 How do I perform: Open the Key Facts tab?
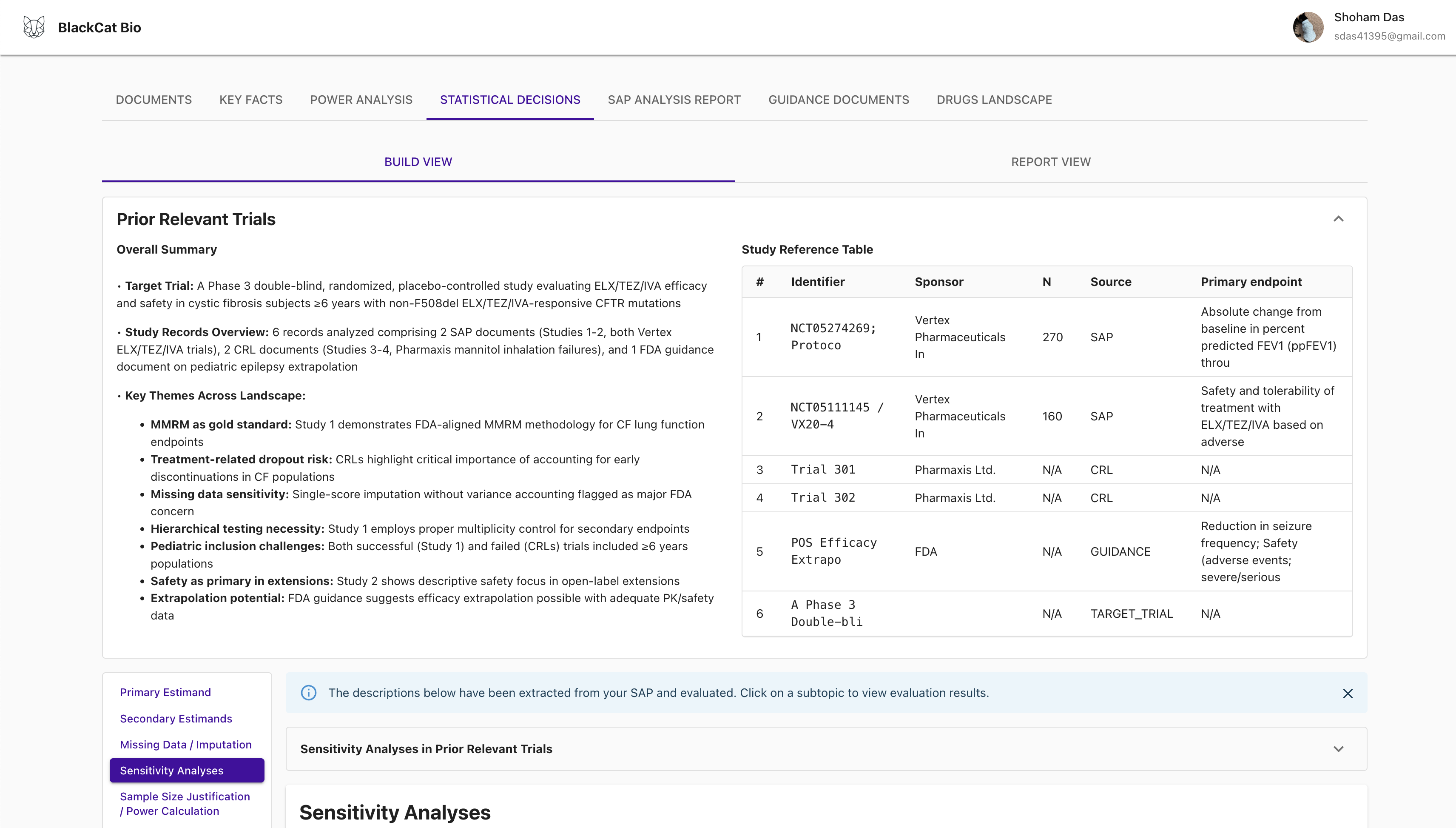(x=250, y=100)
